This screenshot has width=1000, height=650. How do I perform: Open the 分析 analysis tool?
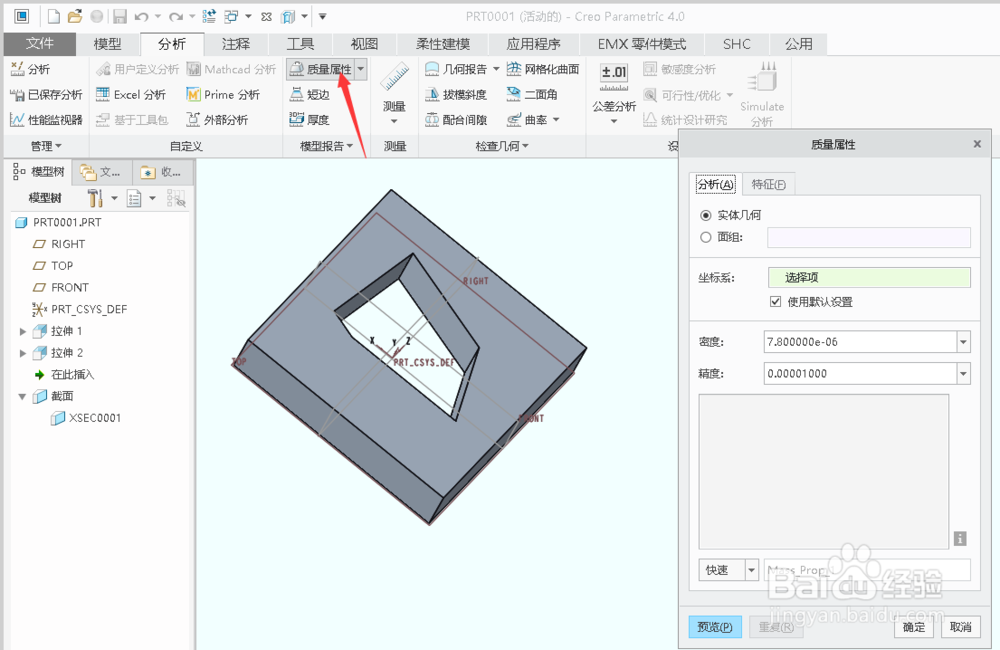point(30,69)
